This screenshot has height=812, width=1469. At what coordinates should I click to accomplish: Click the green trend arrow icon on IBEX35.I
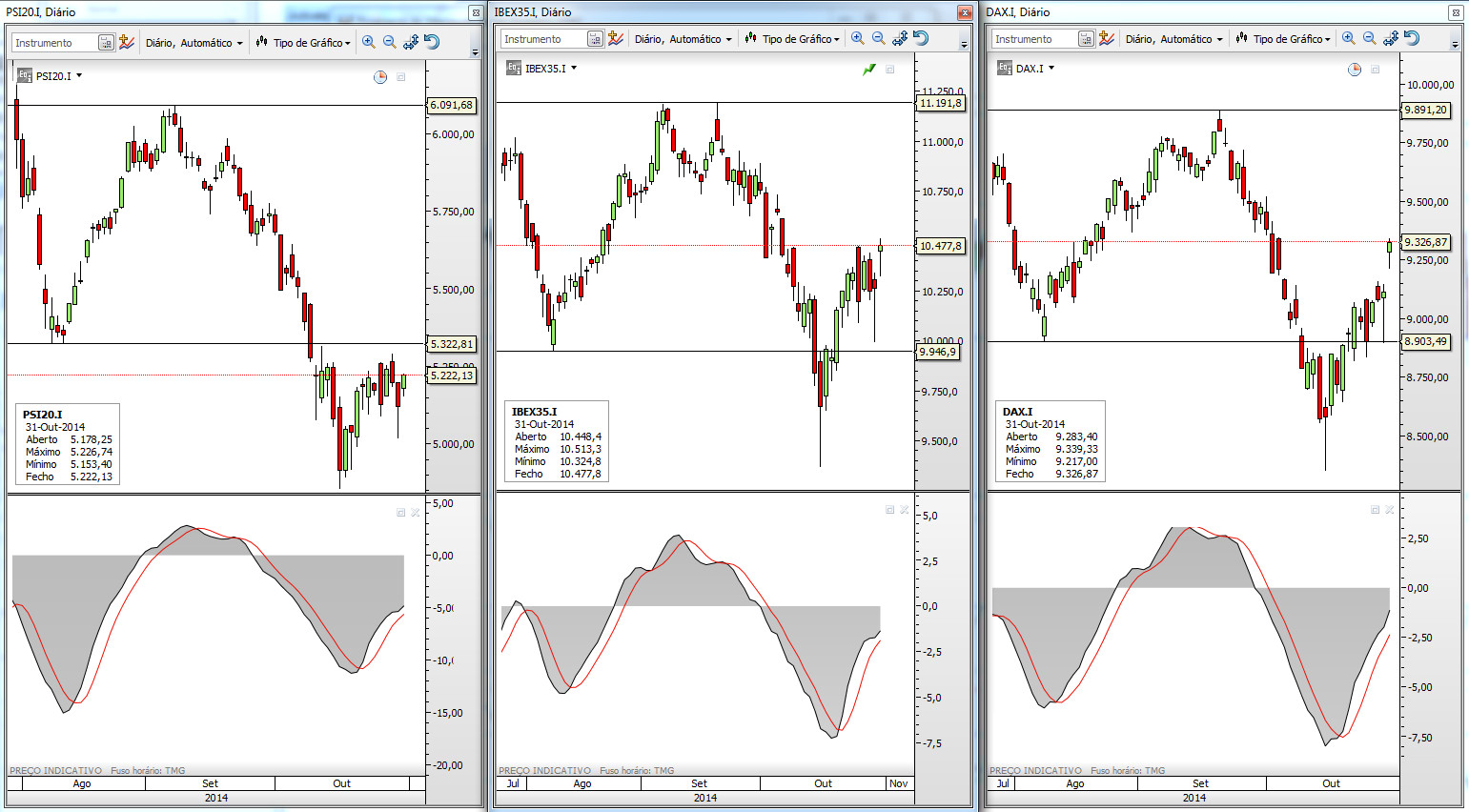point(869,70)
